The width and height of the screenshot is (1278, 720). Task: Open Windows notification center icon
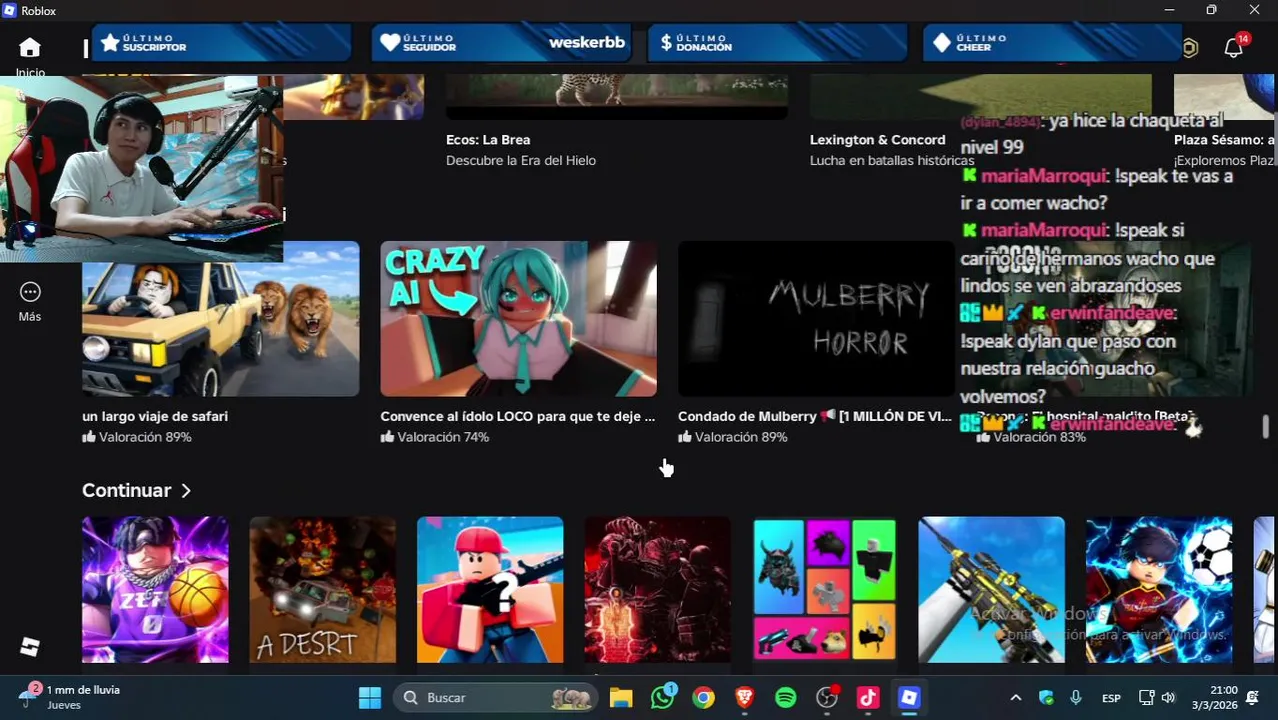[1253, 698]
